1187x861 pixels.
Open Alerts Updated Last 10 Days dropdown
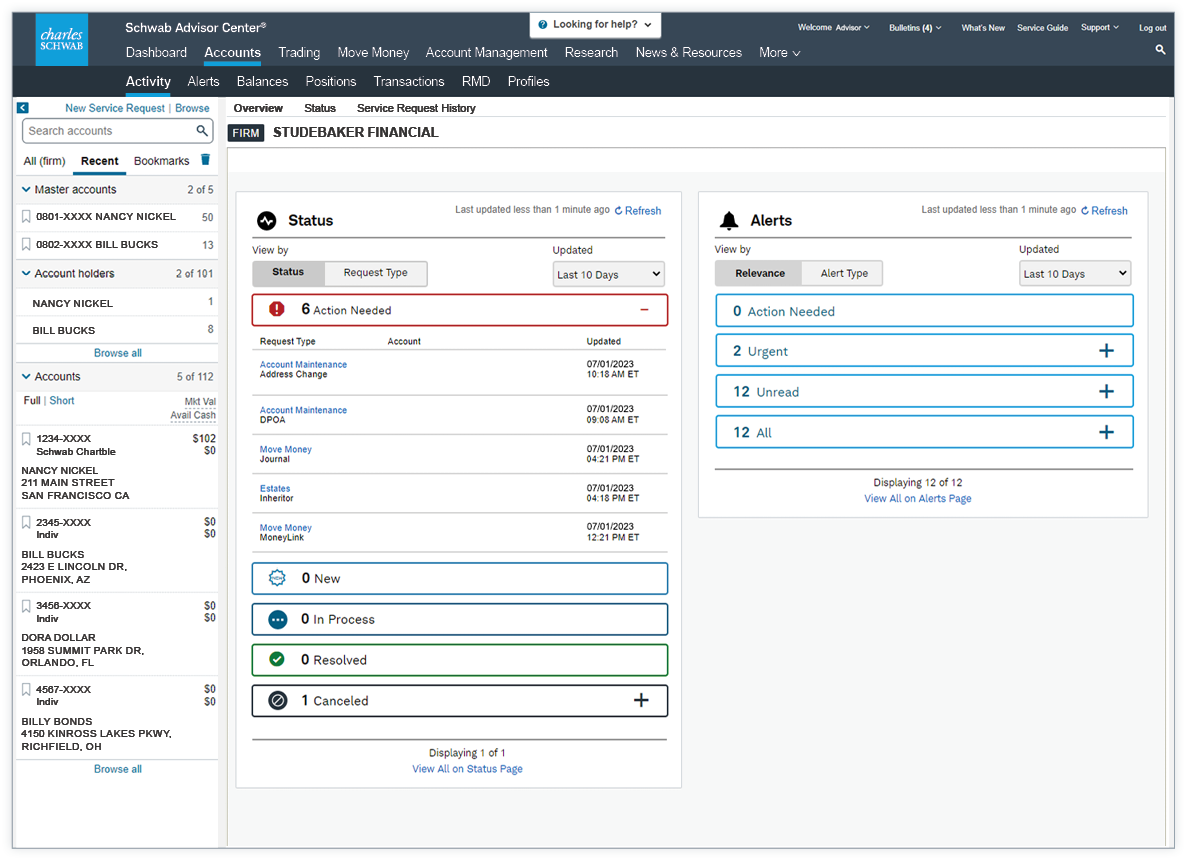pos(1075,273)
